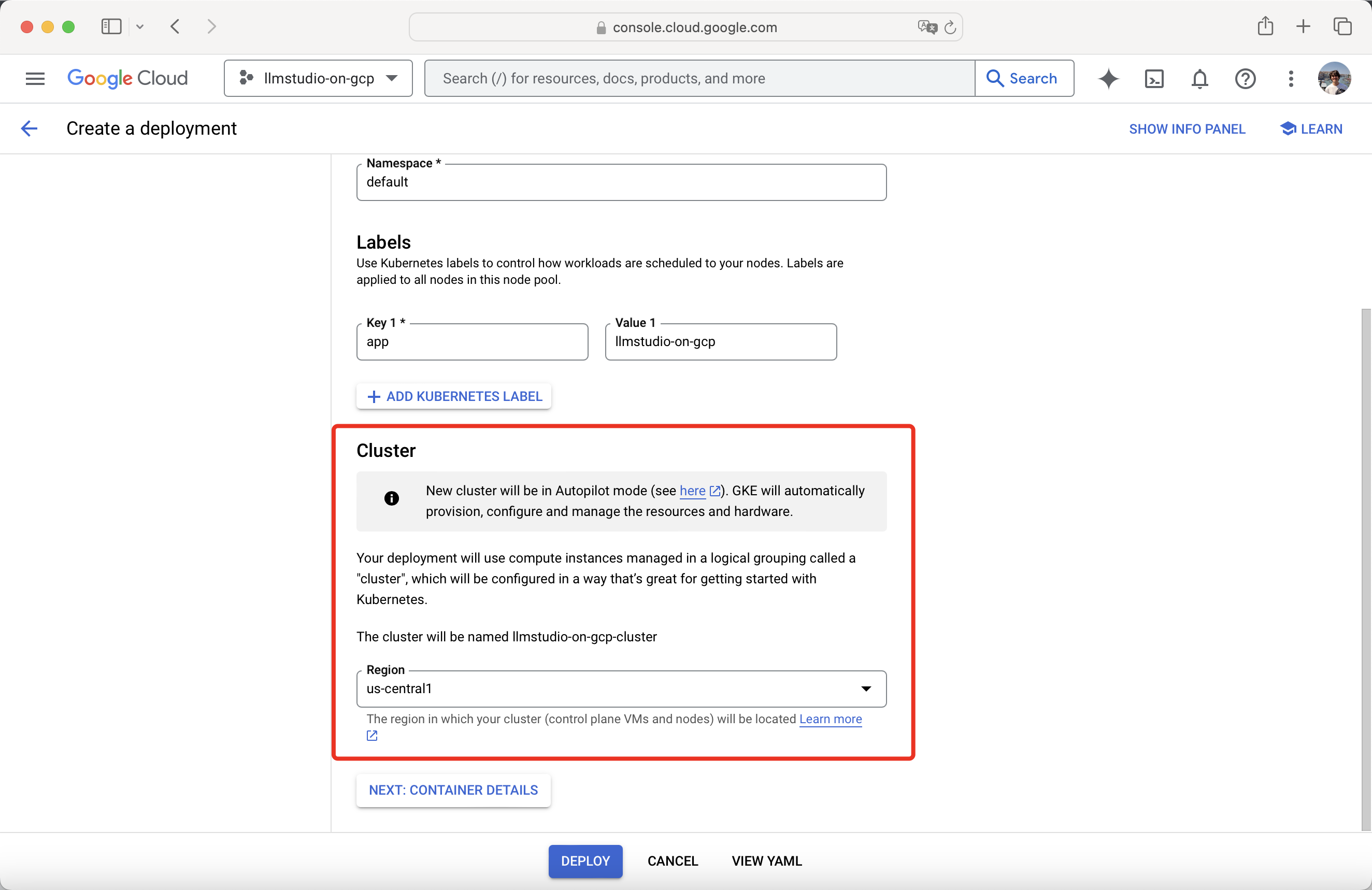Go back with the blue arrow

tap(29, 128)
